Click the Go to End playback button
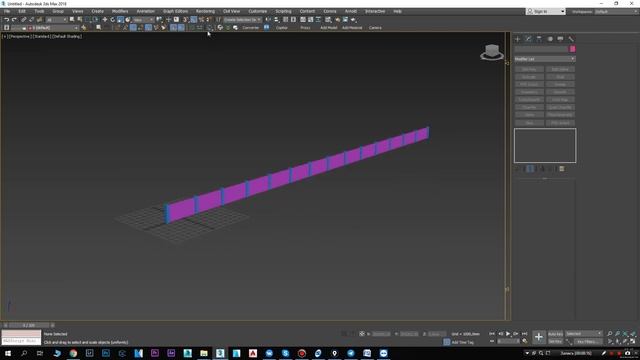Viewport: 640px width, 360px height. click(524, 334)
